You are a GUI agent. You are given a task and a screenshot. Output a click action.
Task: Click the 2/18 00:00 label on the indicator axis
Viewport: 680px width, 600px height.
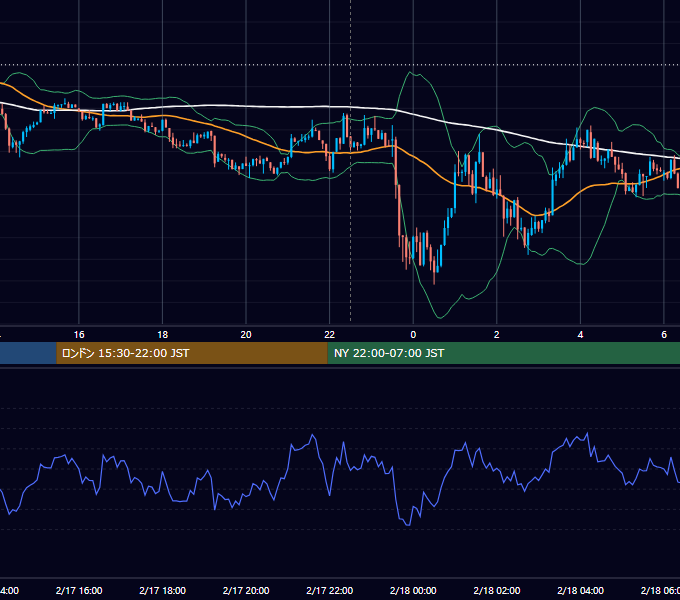(x=413, y=590)
